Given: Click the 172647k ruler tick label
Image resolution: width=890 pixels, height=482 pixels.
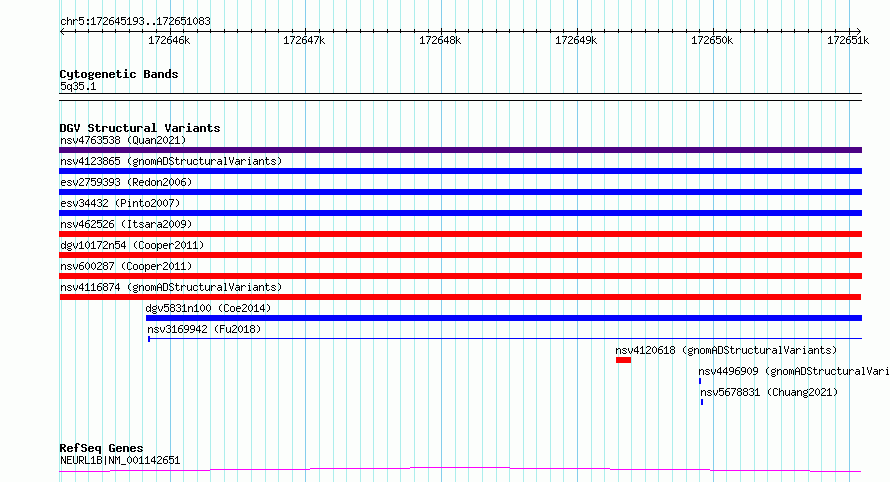Looking at the screenshot, I should click(304, 40).
